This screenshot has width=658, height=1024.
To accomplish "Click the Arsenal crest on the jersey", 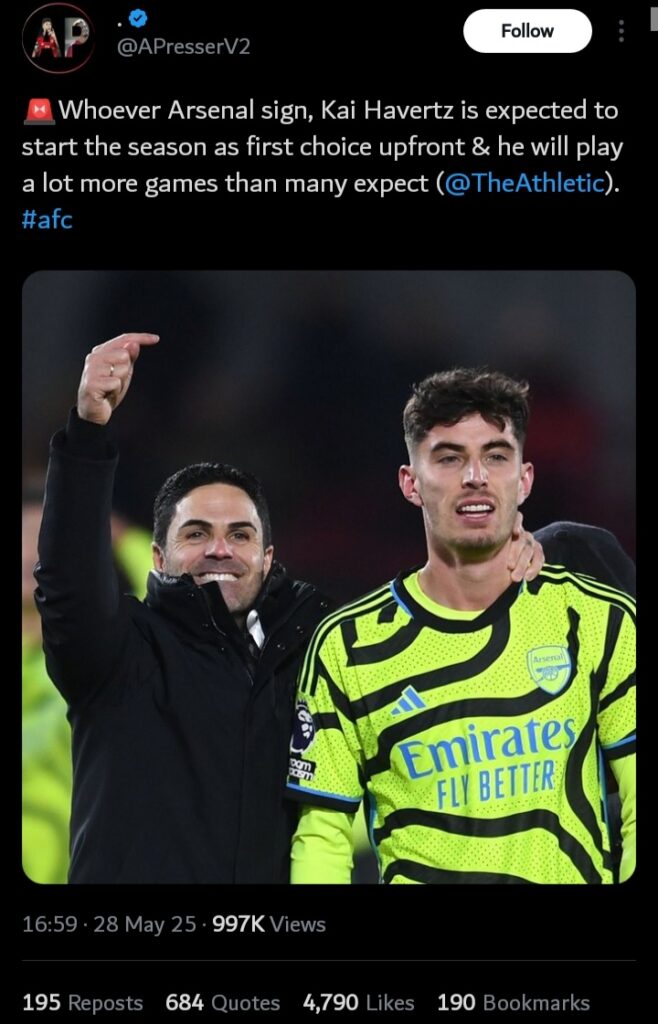I will (x=549, y=669).
